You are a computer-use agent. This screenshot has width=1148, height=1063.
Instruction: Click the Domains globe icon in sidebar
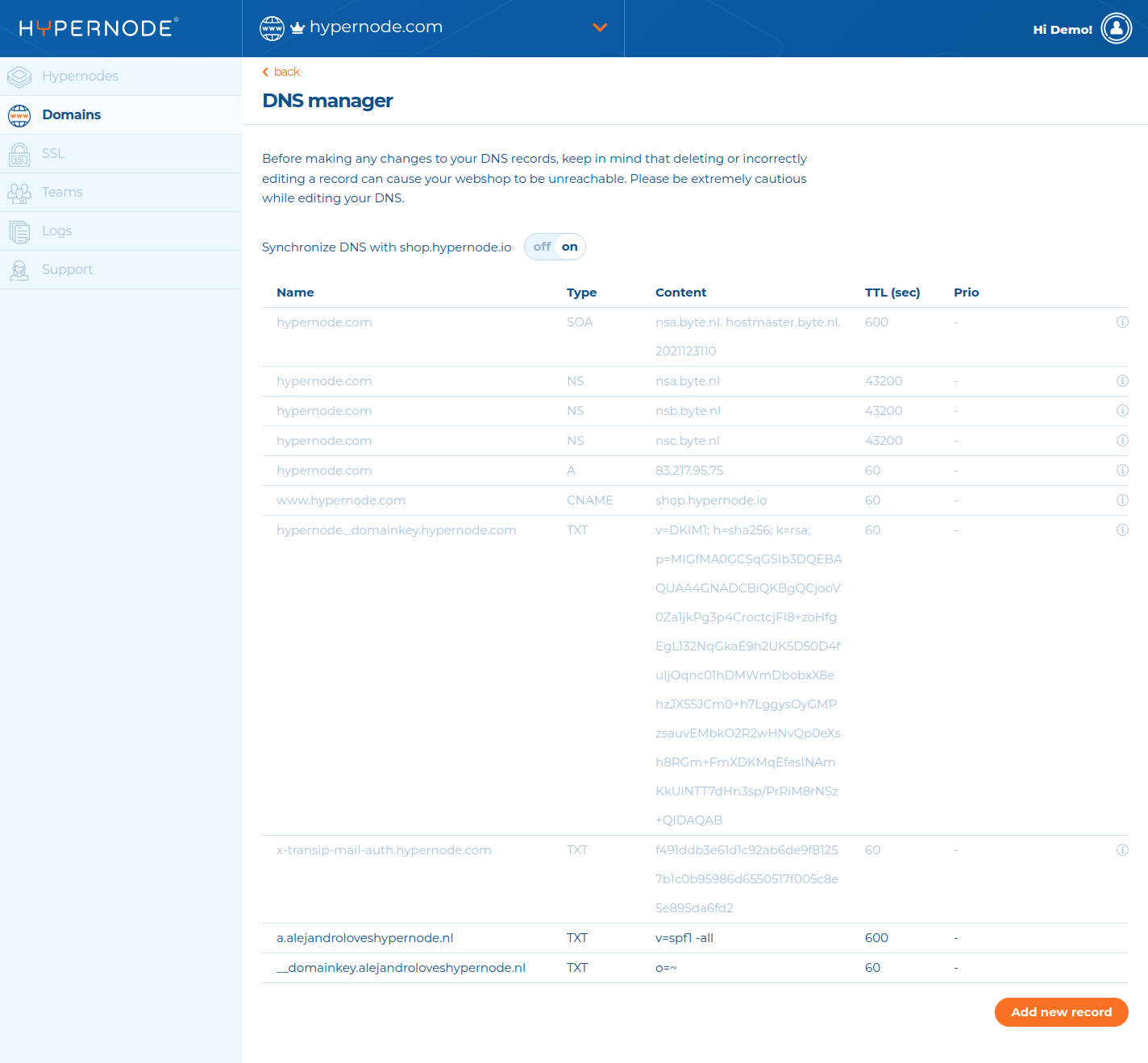tap(19, 115)
